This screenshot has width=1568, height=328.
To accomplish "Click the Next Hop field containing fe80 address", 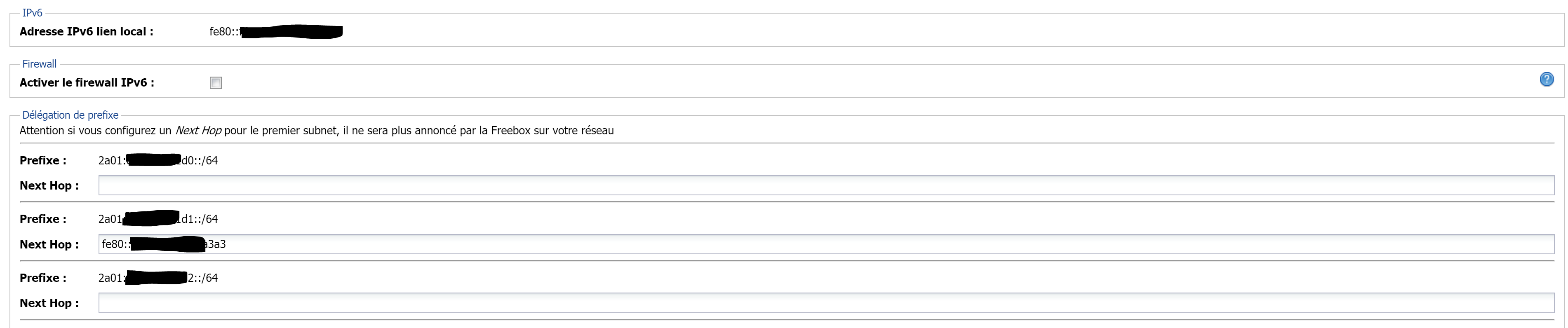I will [x=826, y=244].
